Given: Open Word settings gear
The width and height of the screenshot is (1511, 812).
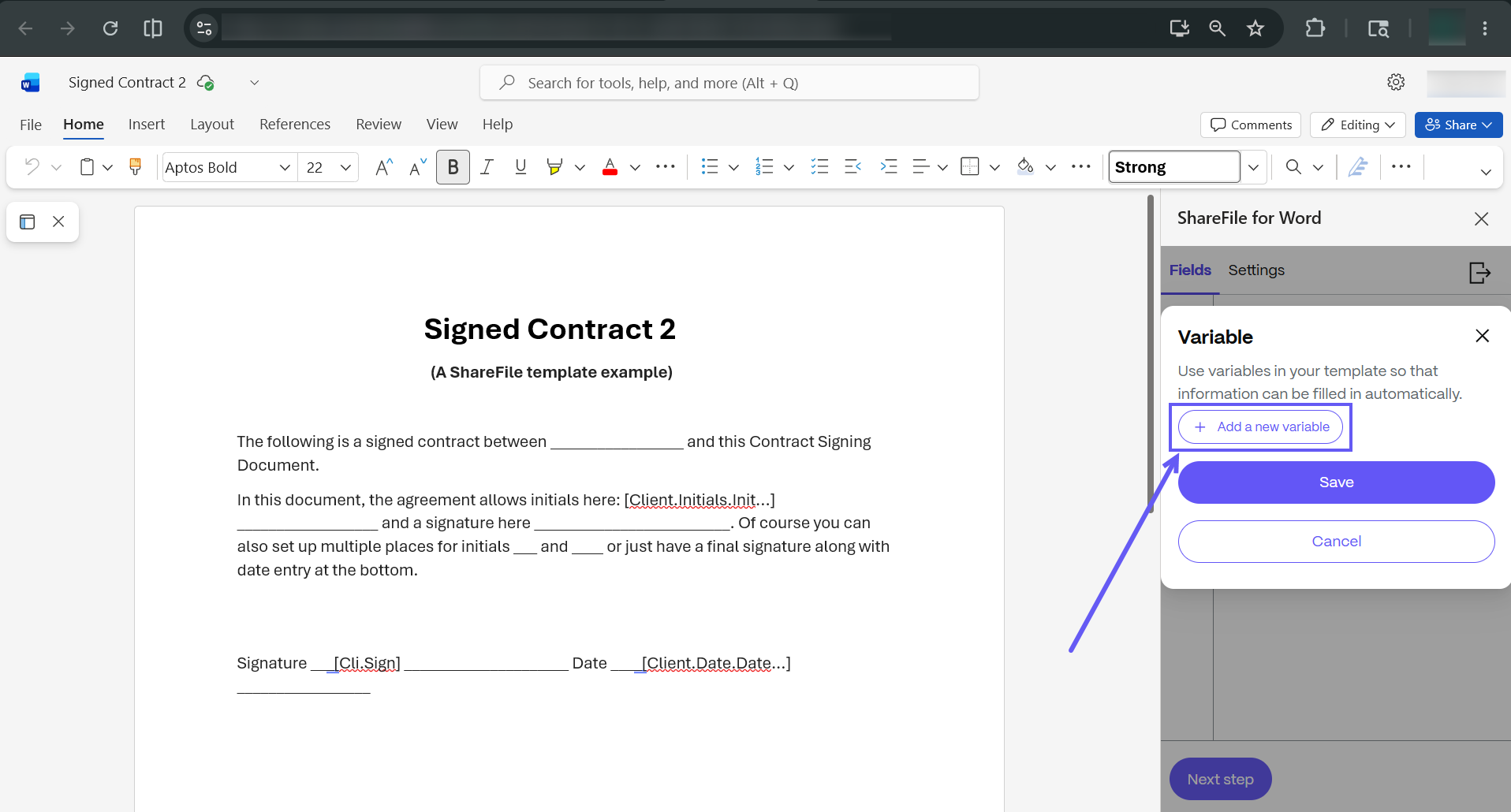Looking at the screenshot, I should 1396,82.
